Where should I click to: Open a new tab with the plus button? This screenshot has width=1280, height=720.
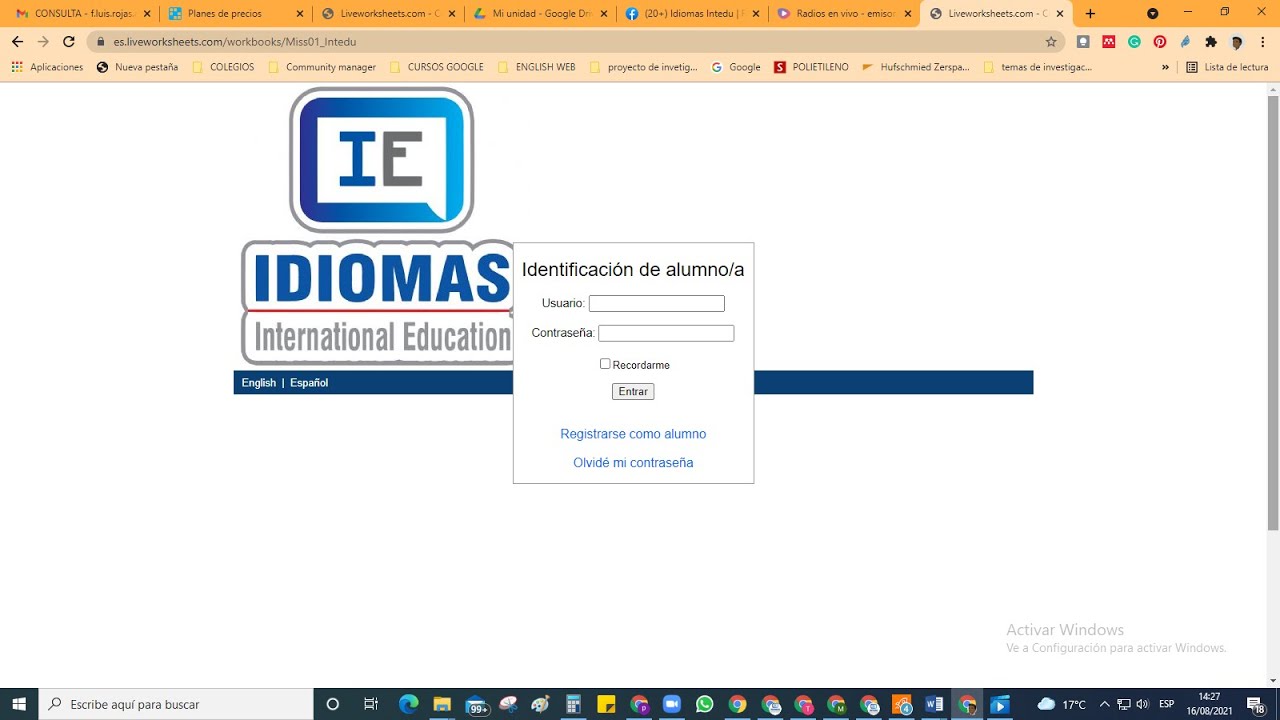(x=1090, y=14)
